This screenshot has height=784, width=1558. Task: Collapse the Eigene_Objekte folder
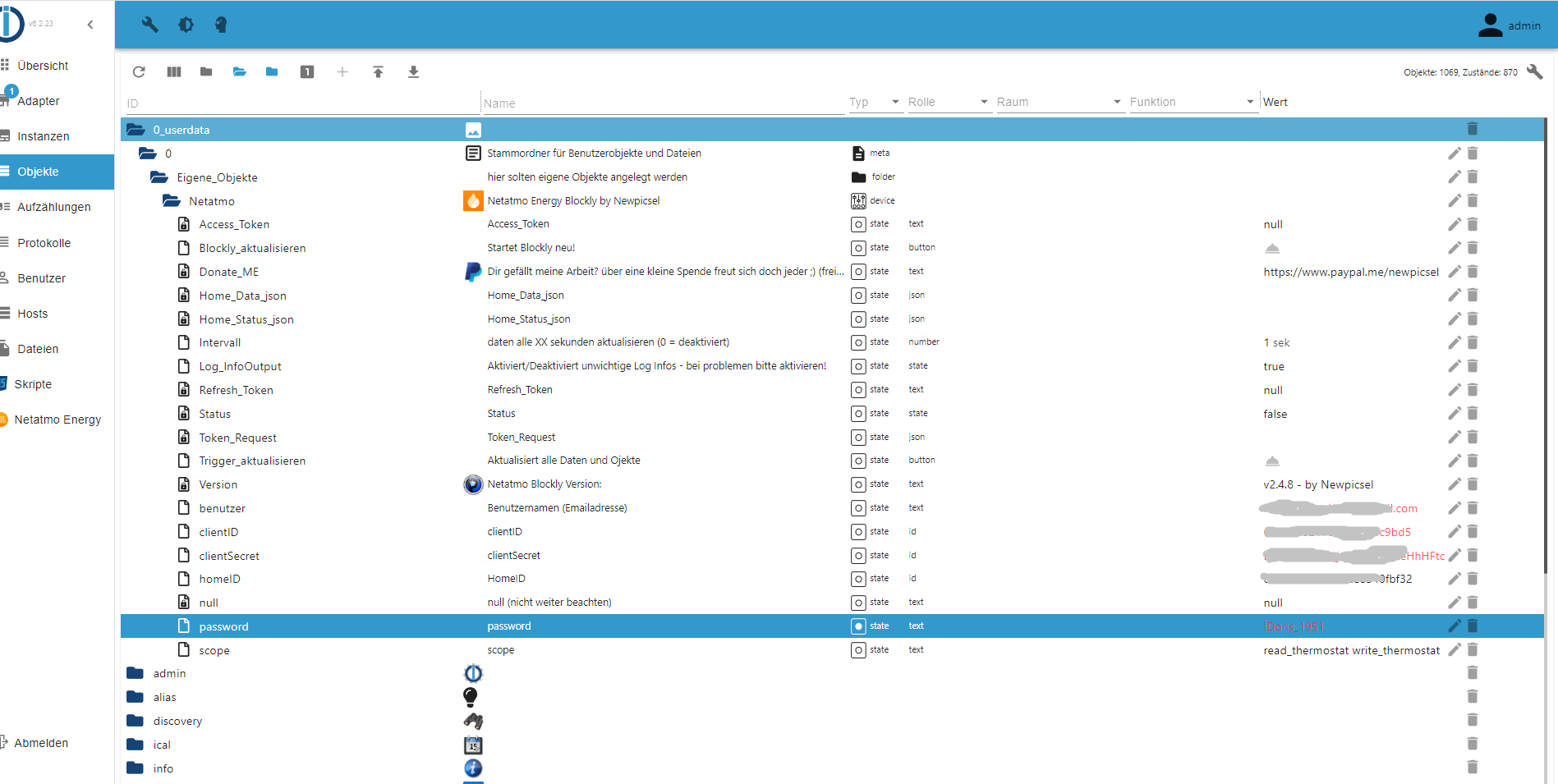159,177
